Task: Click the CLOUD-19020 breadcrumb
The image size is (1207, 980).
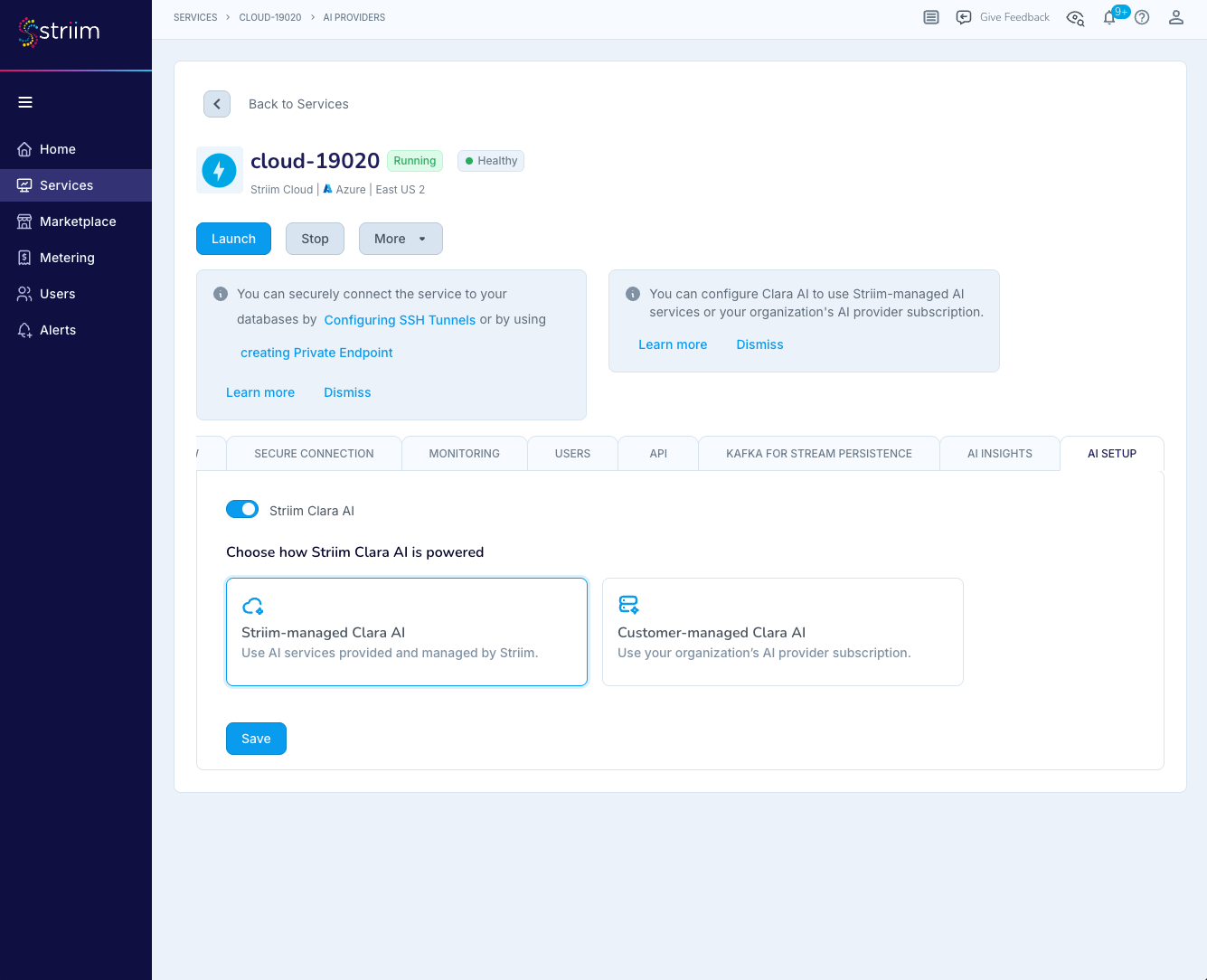Action: click(270, 17)
